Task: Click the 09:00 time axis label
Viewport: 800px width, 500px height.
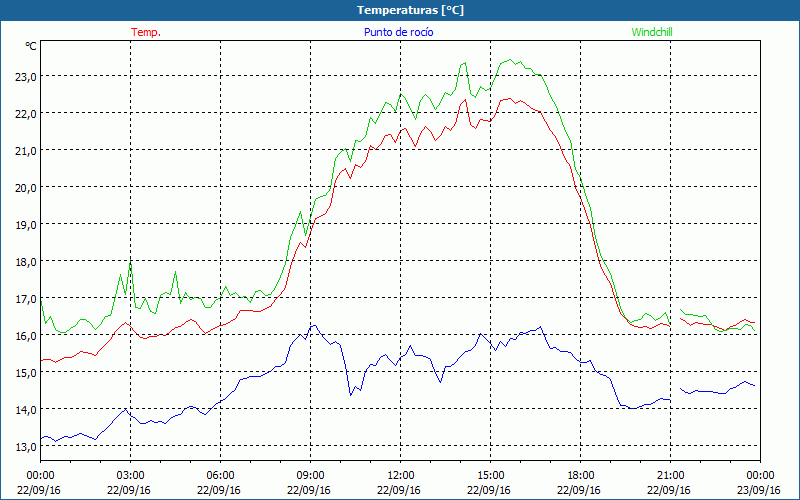Action: click(311, 476)
